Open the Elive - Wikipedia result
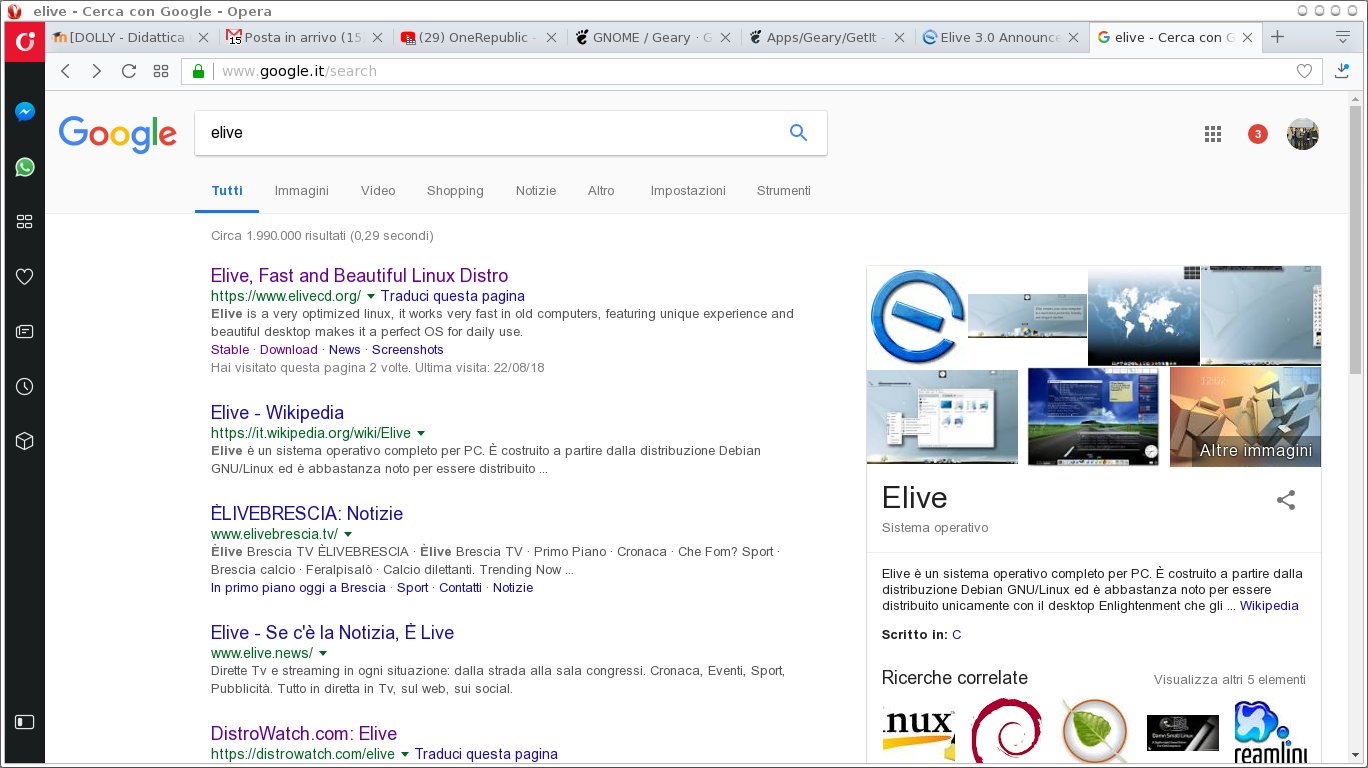The image size is (1368, 768). 277,412
